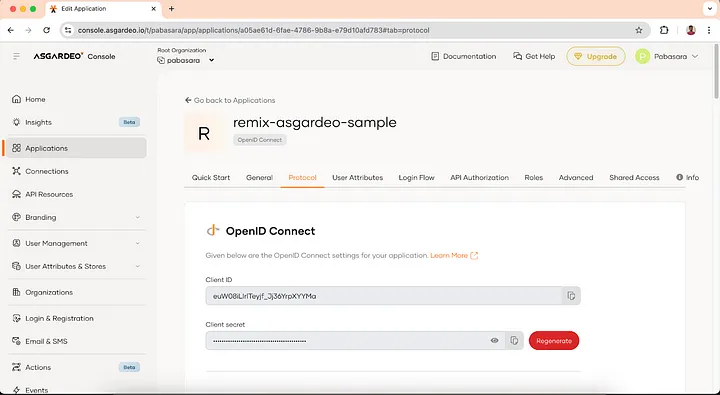This screenshot has height=395, width=720.
Task: Open the Info tab
Action: (x=687, y=178)
